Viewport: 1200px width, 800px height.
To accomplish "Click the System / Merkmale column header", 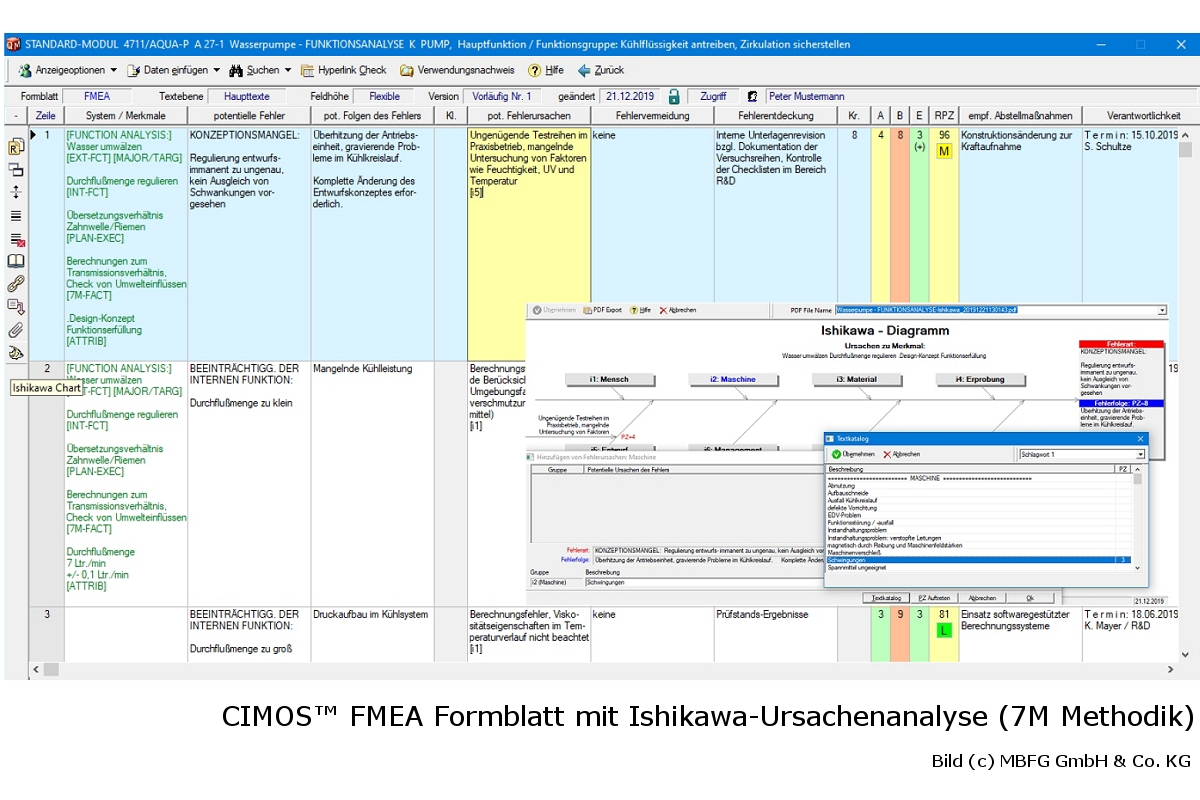I will (x=125, y=116).
